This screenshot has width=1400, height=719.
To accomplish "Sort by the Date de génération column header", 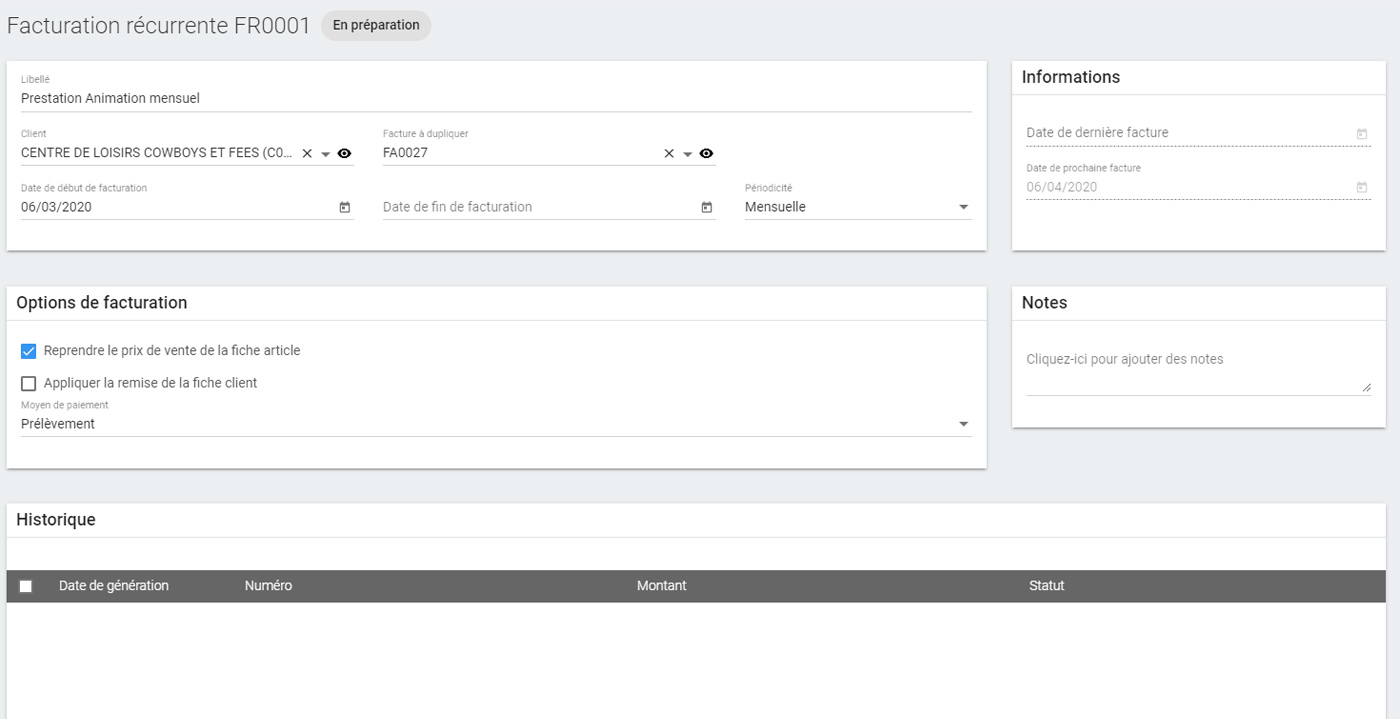I will tap(113, 585).
